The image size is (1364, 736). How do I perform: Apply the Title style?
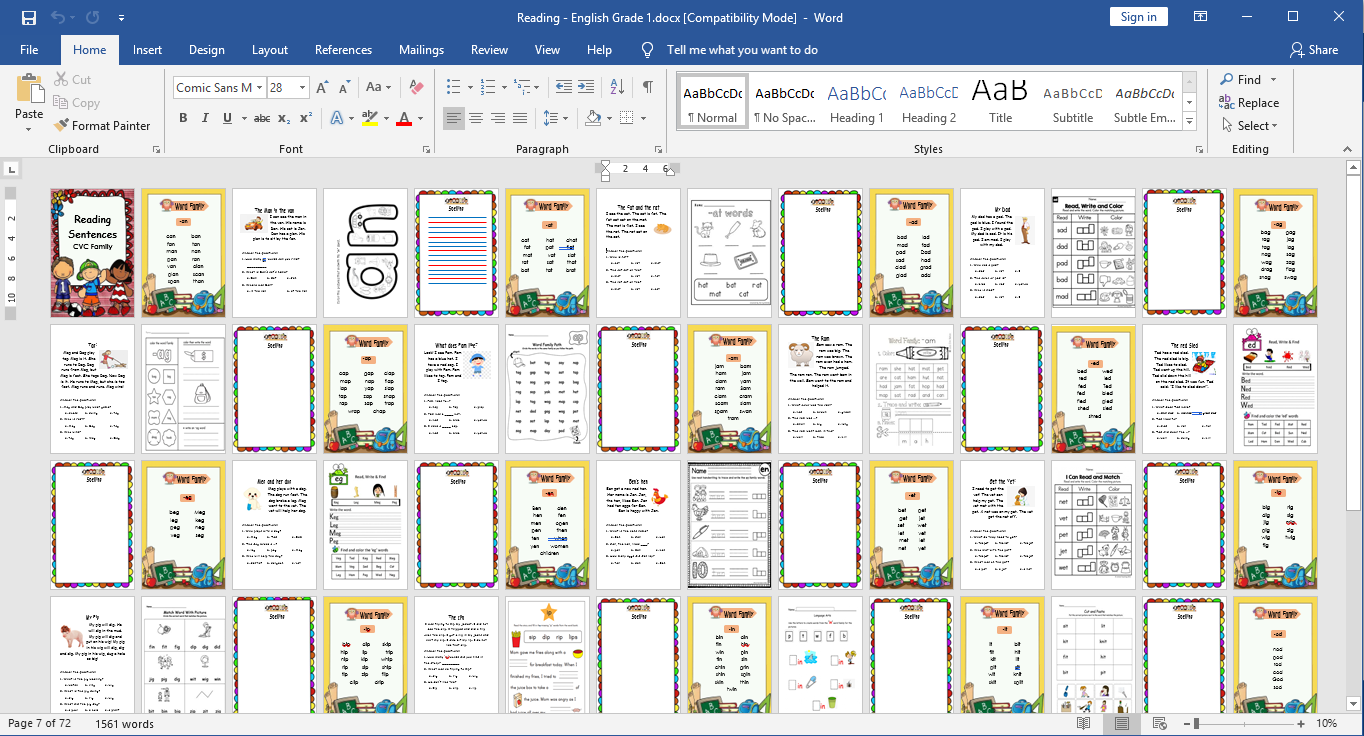coord(1000,101)
